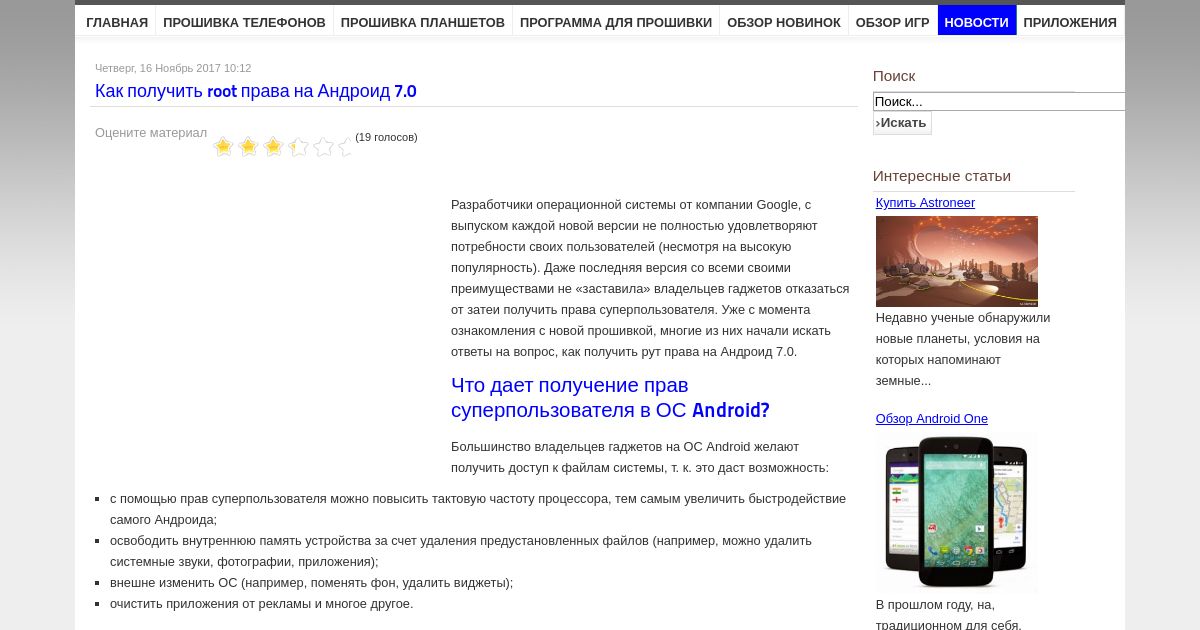Click the highlighted НОВОСТИ tab
This screenshot has height=630, width=1200.
coord(977,22)
